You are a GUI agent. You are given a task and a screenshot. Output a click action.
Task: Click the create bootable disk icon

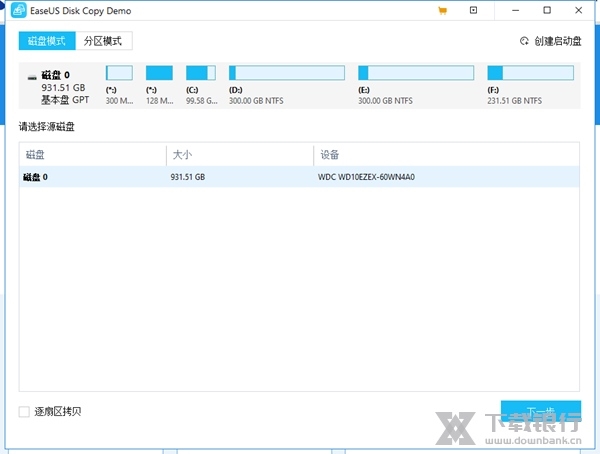(x=524, y=41)
